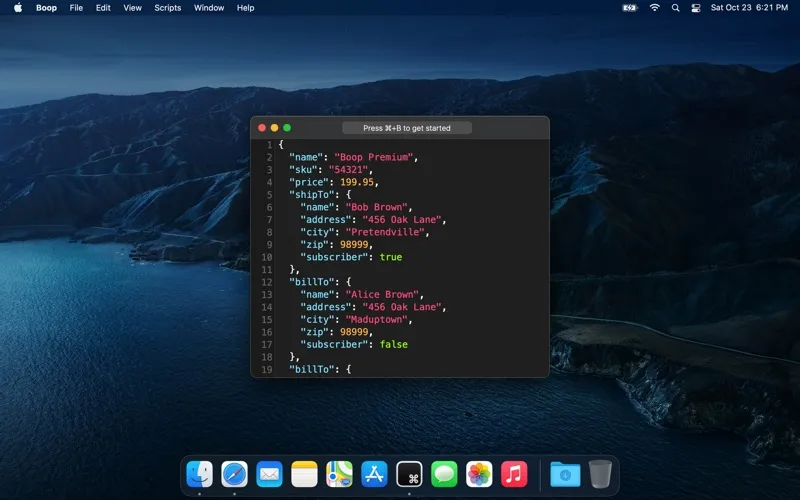Click line number 15 in the gutter
The width and height of the screenshot is (800, 500).
267,319
